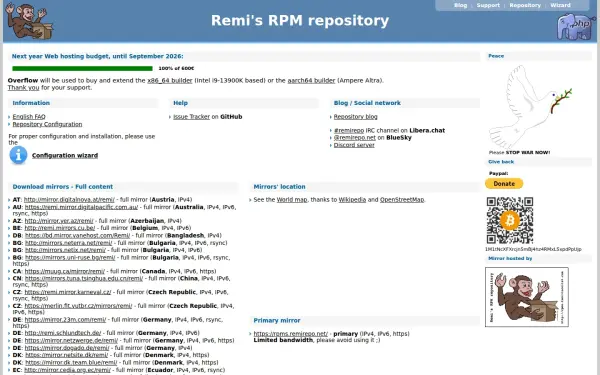
Task: Open the Wikipedia link
Action: [x=352, y=200]
